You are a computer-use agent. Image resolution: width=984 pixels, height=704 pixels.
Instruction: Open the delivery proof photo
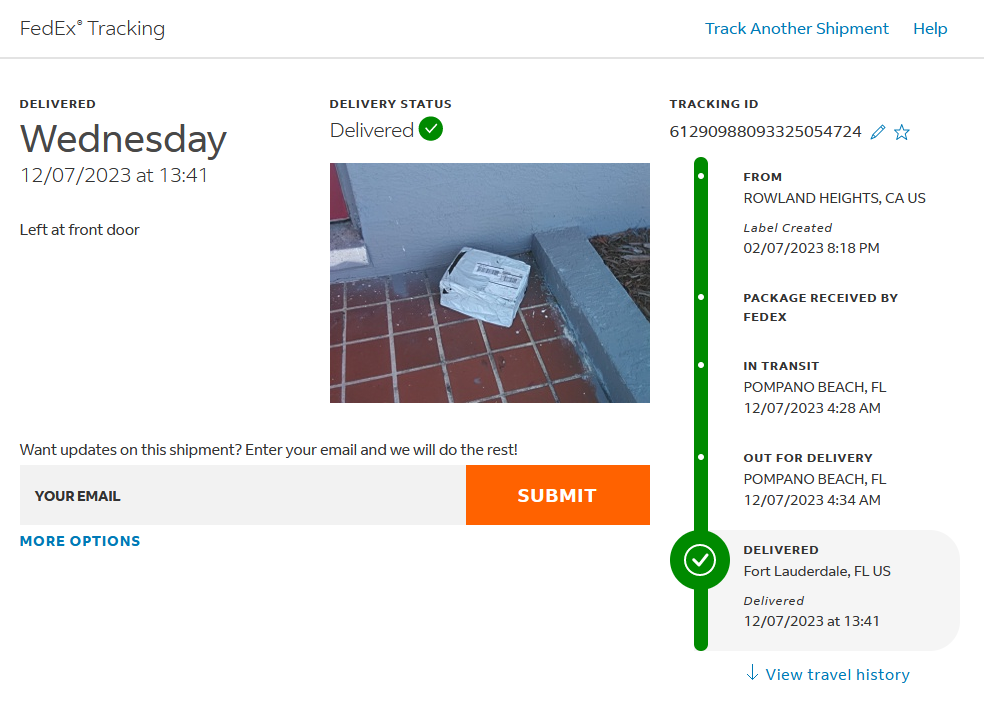[490, 283]
